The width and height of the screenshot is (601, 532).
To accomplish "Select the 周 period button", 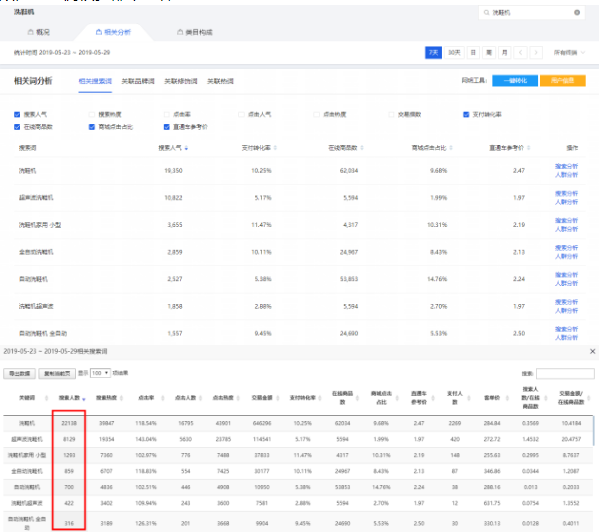I will [489, 53].
